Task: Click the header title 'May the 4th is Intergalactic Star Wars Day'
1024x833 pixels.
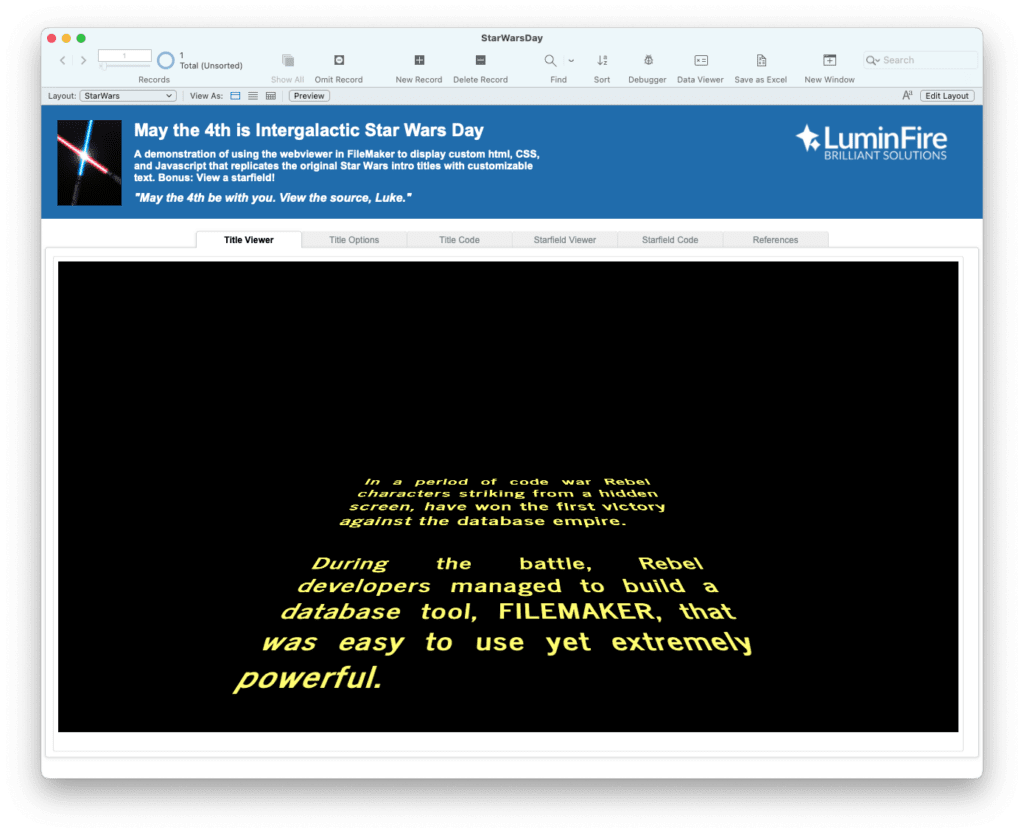Action: point(309,131)
